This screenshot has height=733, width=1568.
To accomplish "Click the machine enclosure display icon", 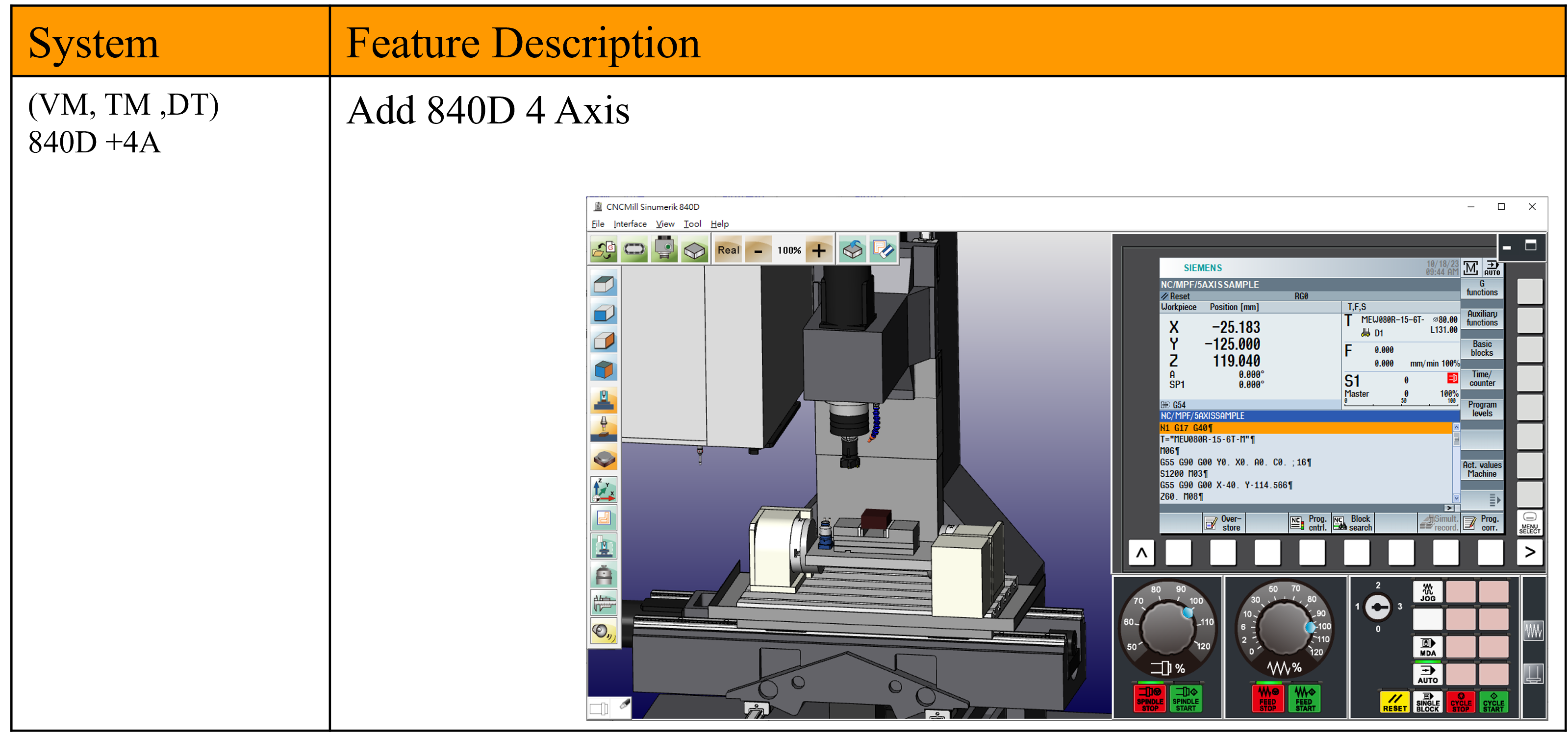I will click(x=604, y=546).
